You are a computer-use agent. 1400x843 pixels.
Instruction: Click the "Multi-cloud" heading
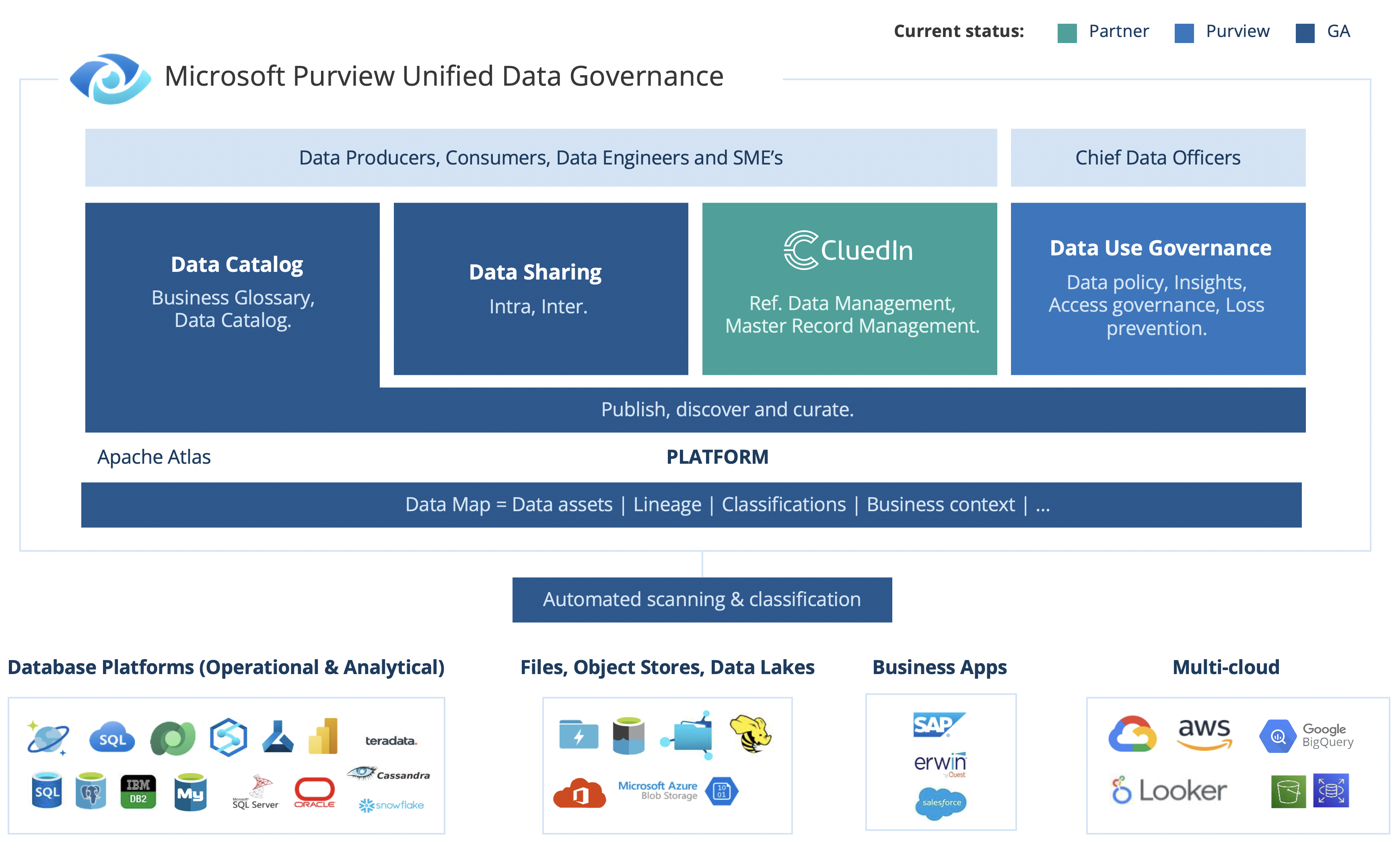coord(1226,667)
